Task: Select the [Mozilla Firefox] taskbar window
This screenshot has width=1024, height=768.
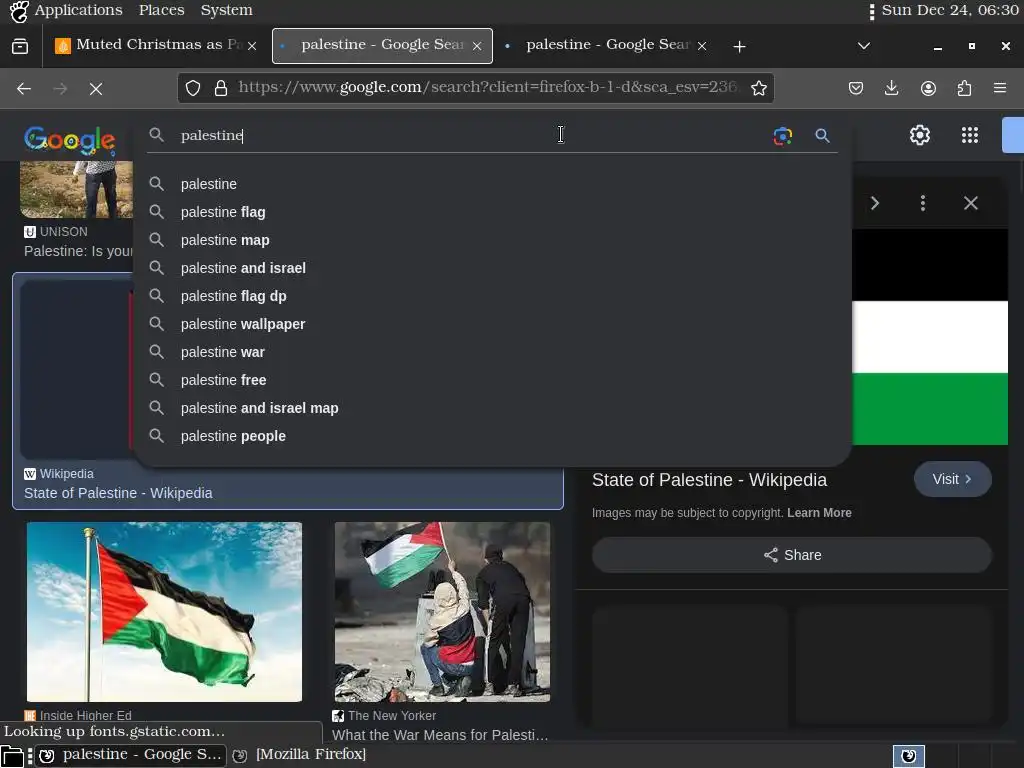Action: tap(300, 756)
